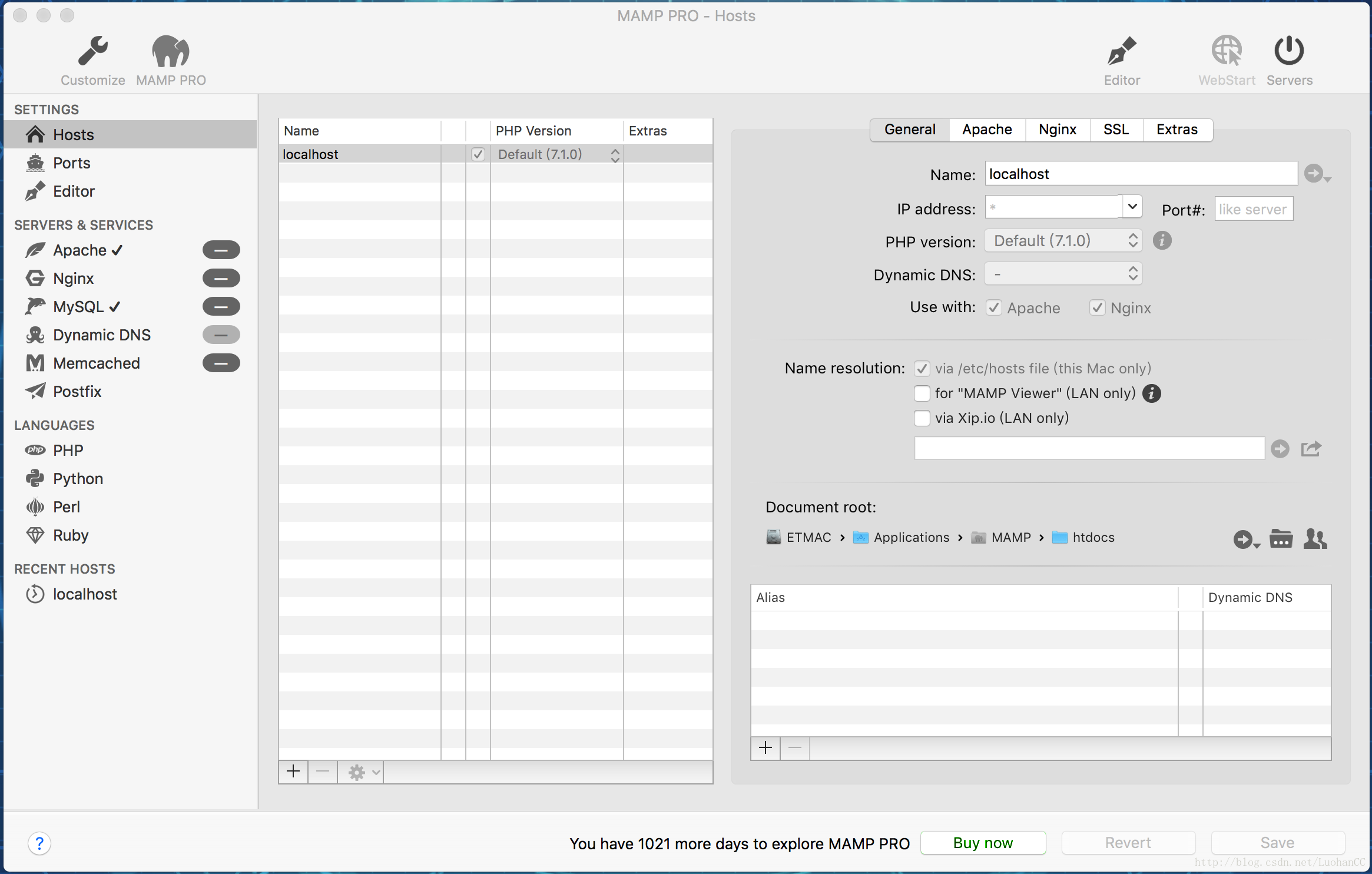Click the Buy now button
This screenshot has width=1372, height=874.
pos(982,842)
